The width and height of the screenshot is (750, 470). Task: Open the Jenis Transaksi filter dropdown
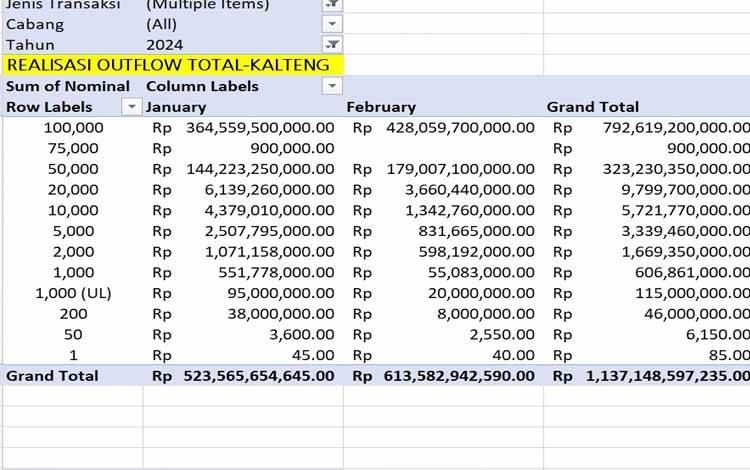(x=332, y=5)
